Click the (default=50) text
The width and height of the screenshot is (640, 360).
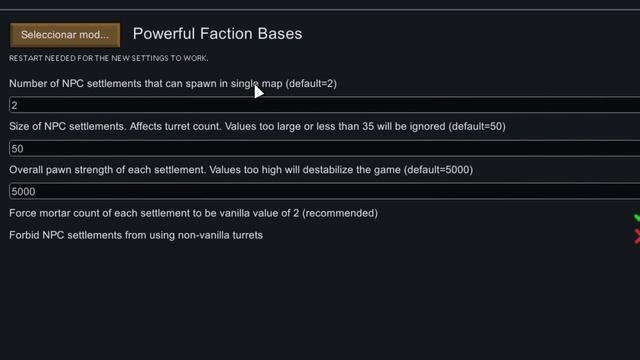[x=477, y=127]
